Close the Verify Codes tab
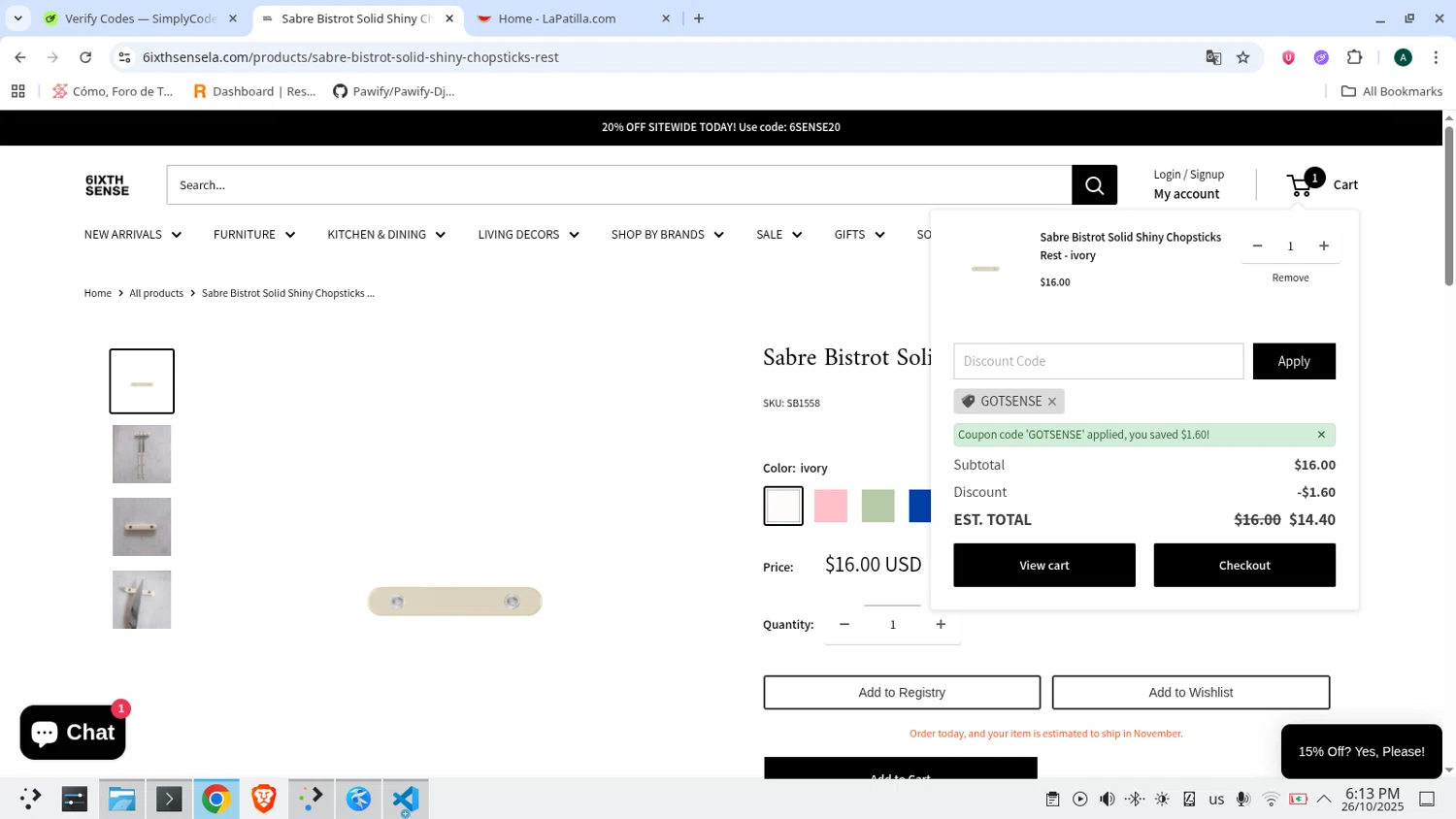This screenshot has height=819, width=1456. point(233,18)
